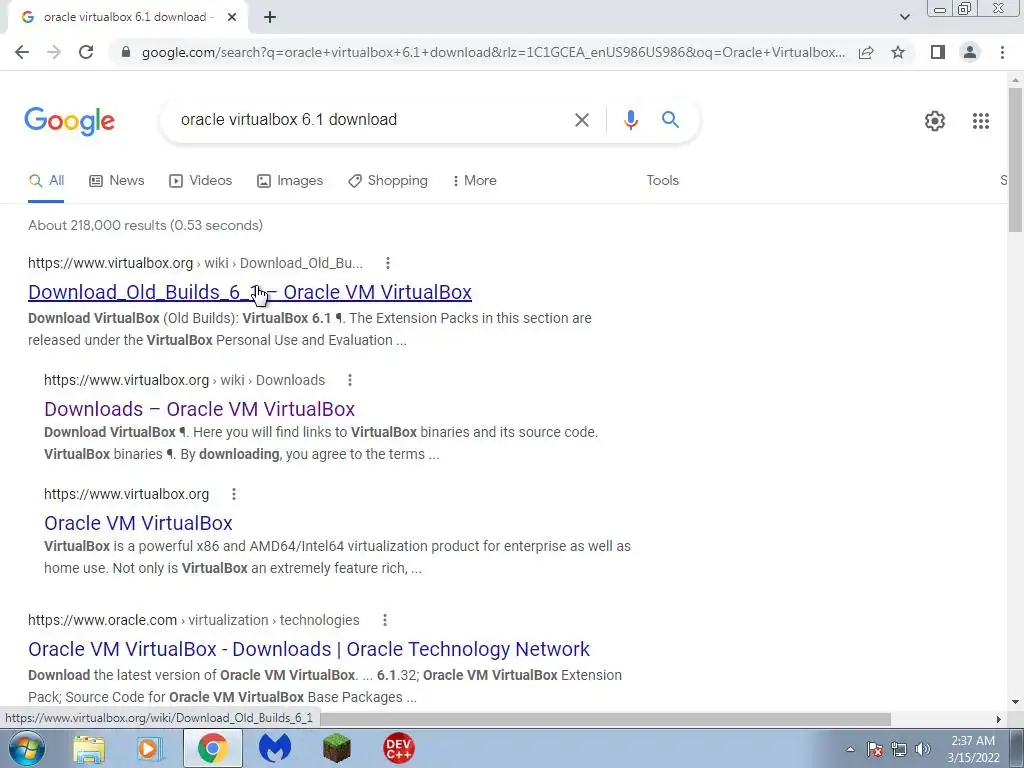
Task: Open the Google apps grid
Action: pyautogui.click(x=980, y=121)
